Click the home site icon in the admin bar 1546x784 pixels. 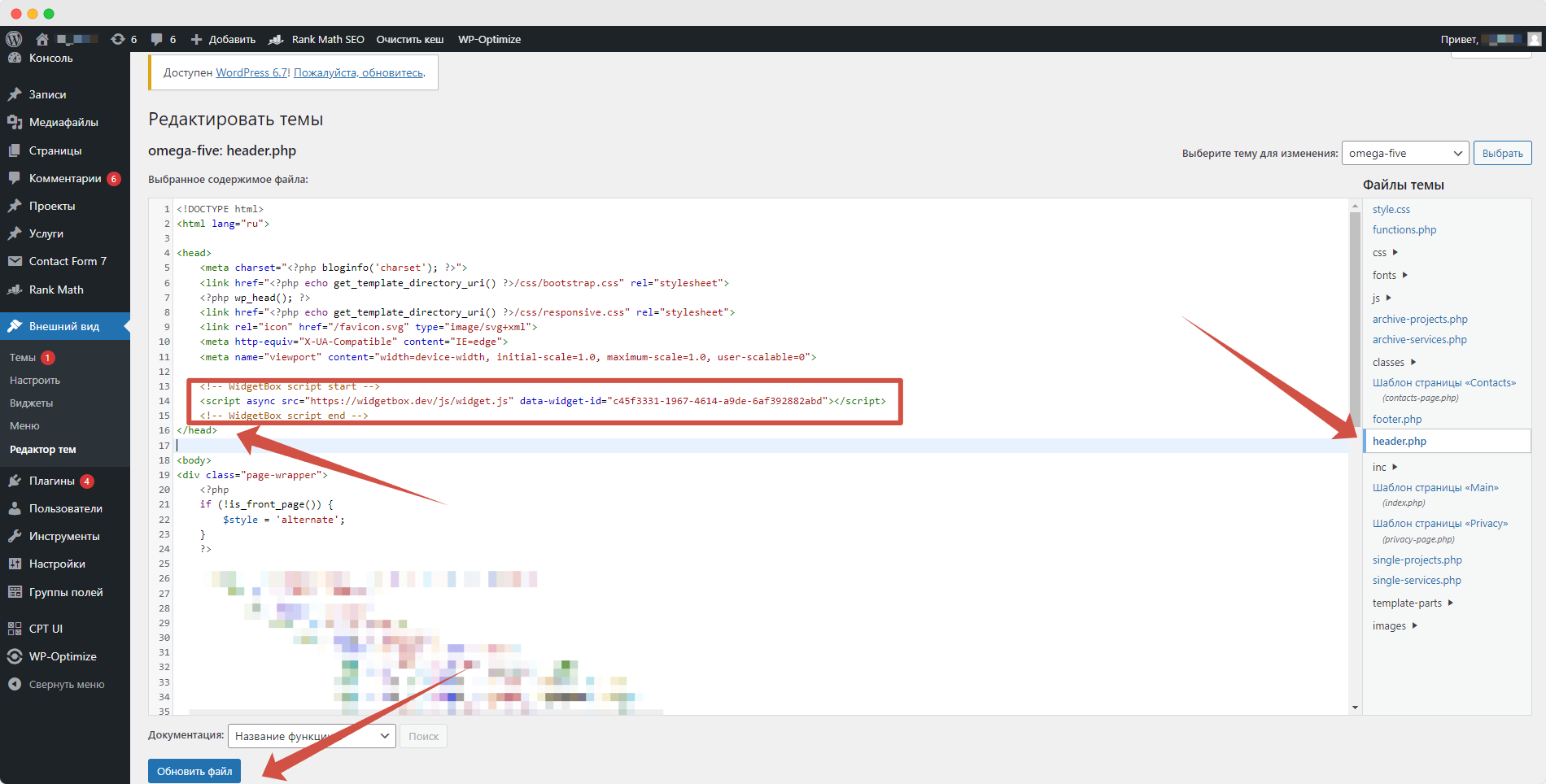[x=42, y=39]
